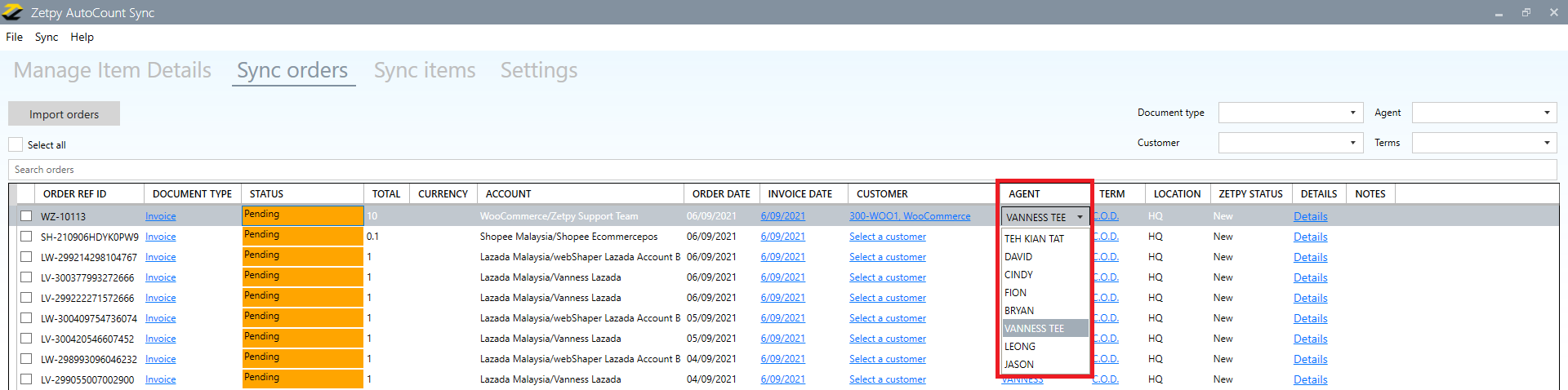Sort by CUSTOMER column header
Screen dimensions: 1568x390
(x=923, y=194)
